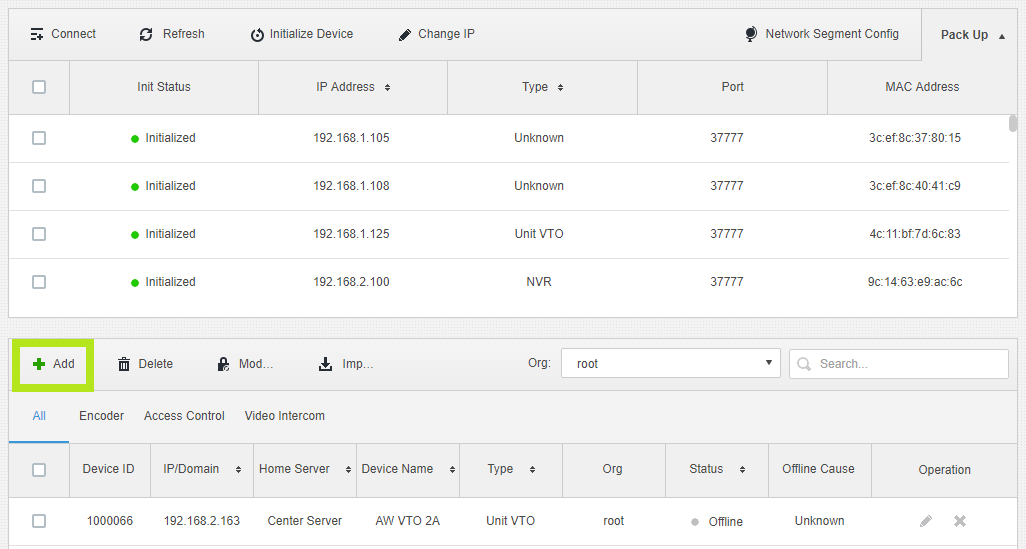
Task: Open the Access Control tab
Action: pyautogui.click(x=184, y=416)
